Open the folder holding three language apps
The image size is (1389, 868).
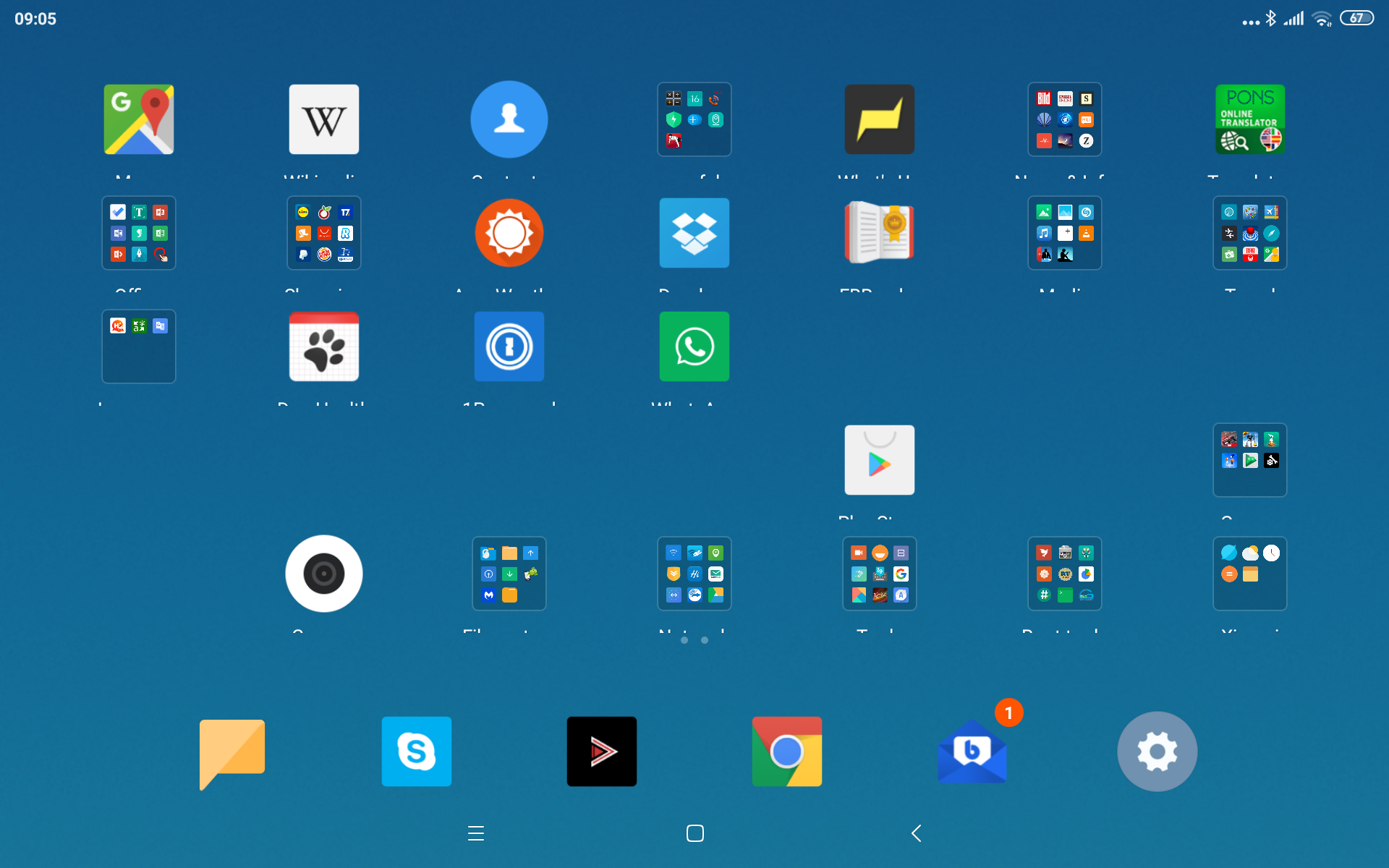click(139, 346)
